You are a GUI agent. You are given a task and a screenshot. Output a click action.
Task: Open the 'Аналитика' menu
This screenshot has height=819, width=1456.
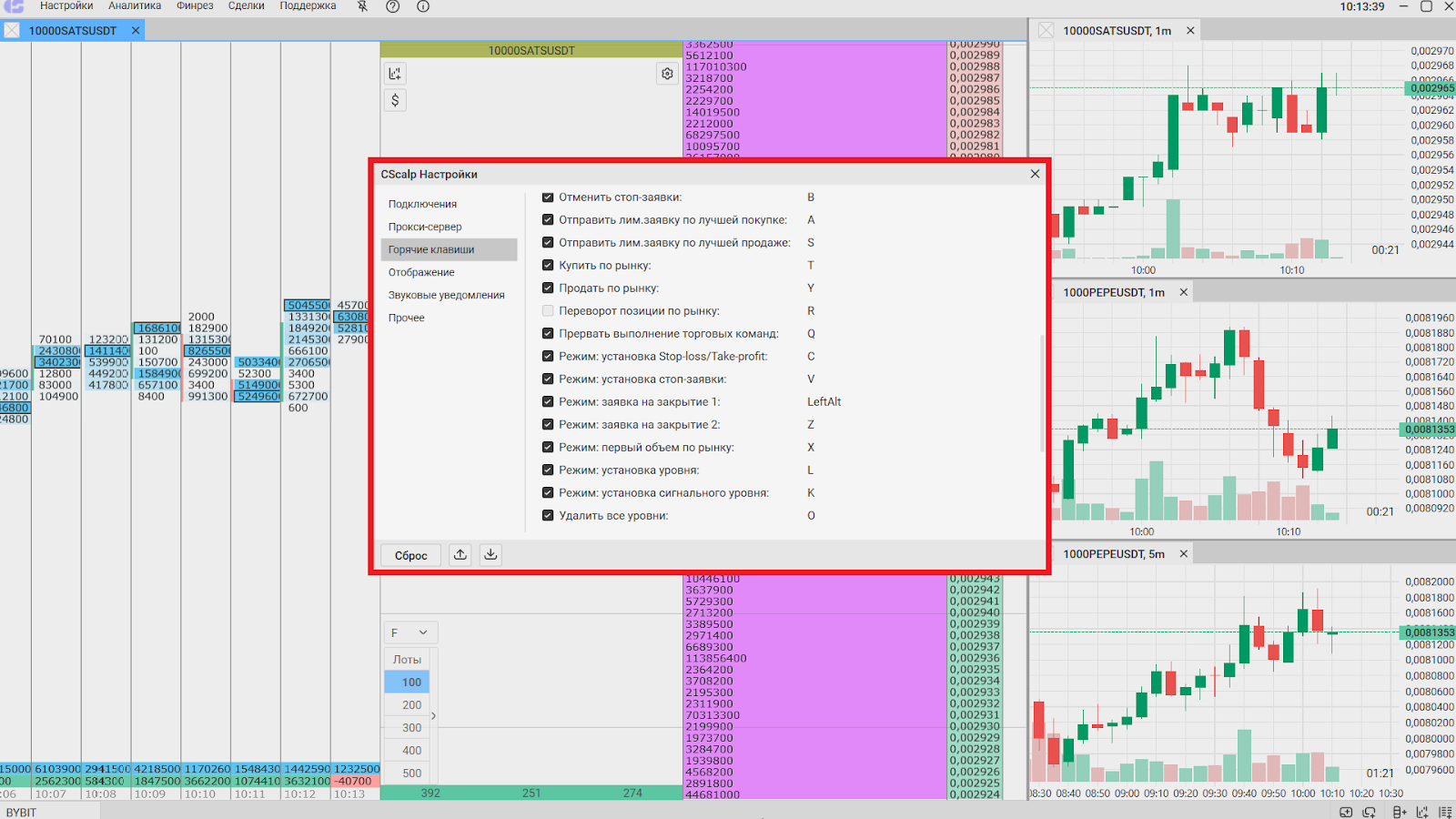[x=135, y=6]
